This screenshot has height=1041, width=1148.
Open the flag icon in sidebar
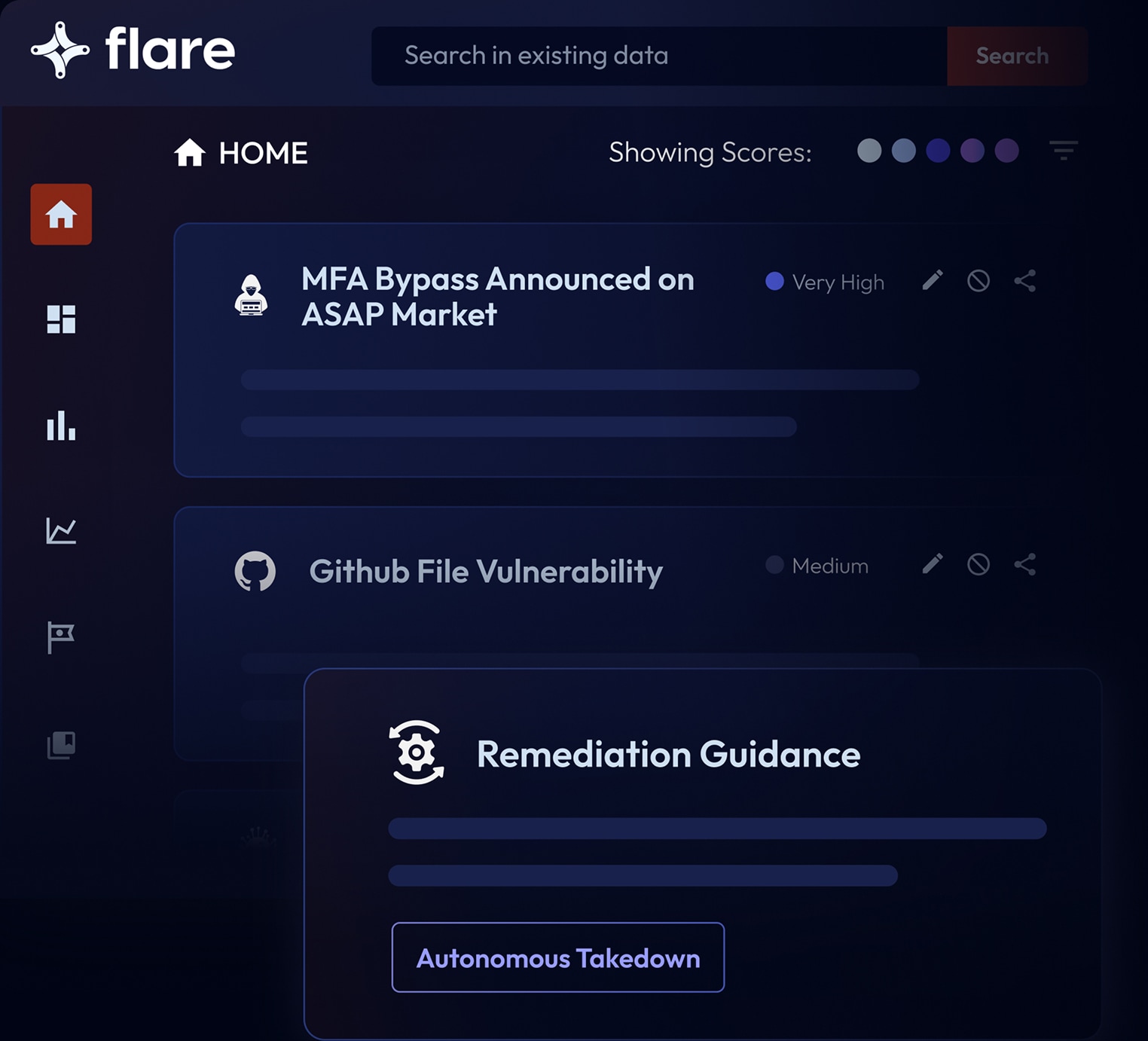coord(61,637)
